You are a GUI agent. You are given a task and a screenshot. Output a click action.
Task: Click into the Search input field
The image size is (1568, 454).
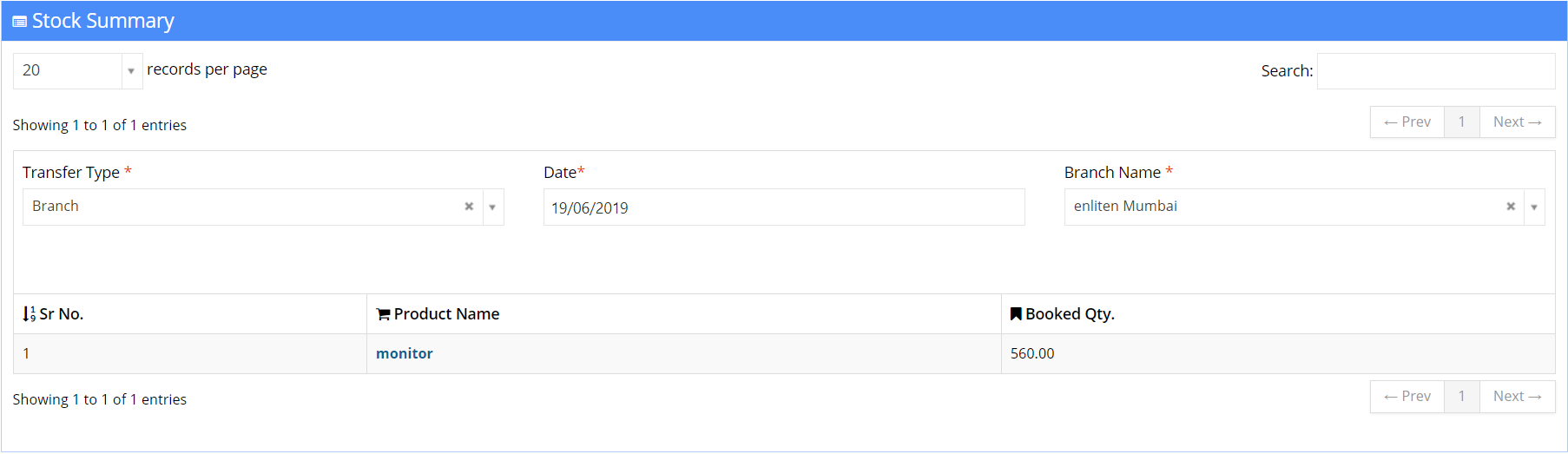click(1436, 71)
